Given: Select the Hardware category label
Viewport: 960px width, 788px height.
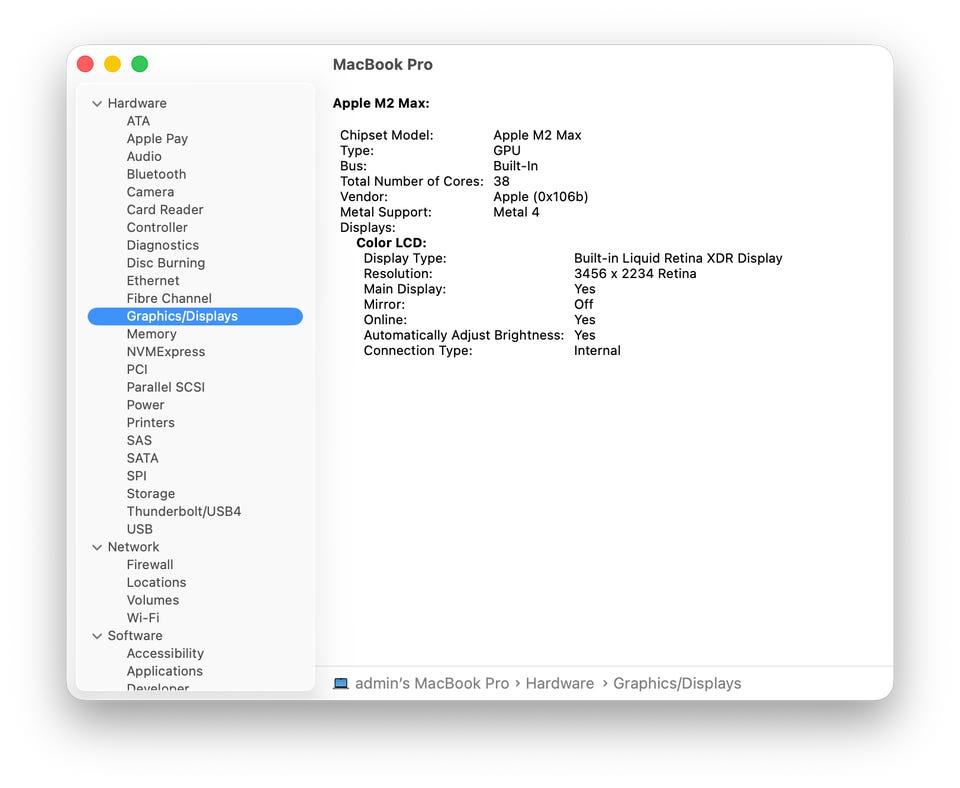Looking at the screenshot, I should click(x=137, y=103).
